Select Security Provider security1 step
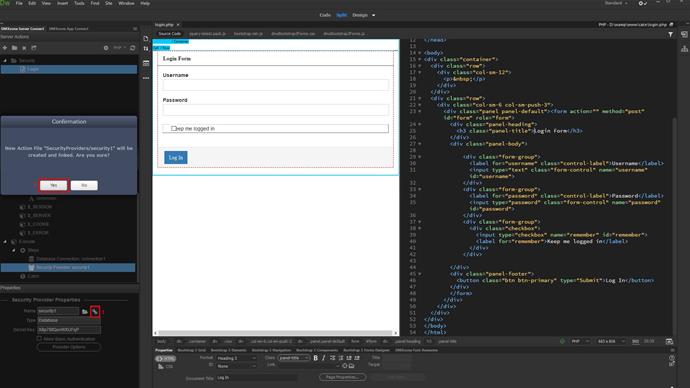The width and height of the screenshot is (690, 388). click(68, 267)
